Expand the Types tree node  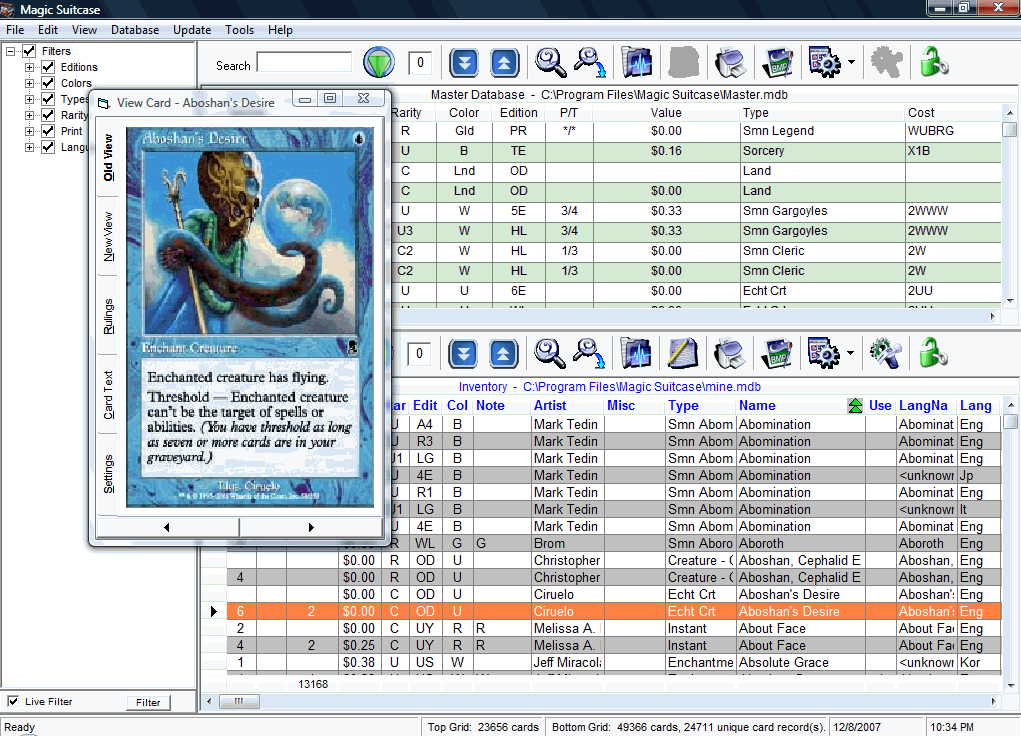pos(29,99)
